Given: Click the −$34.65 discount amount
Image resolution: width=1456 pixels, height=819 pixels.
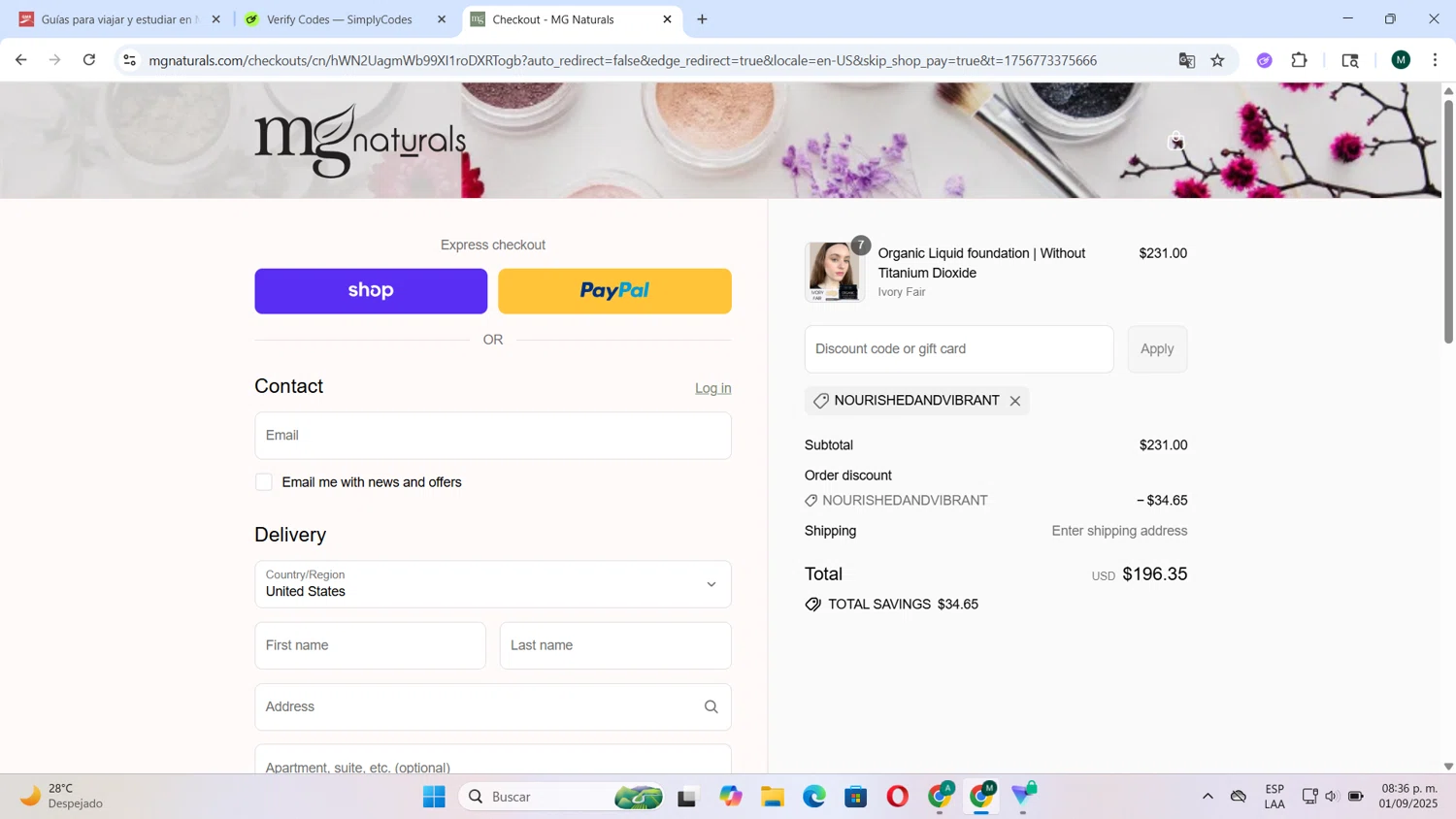Looking at the screenshot, I should coord(1162,501).
